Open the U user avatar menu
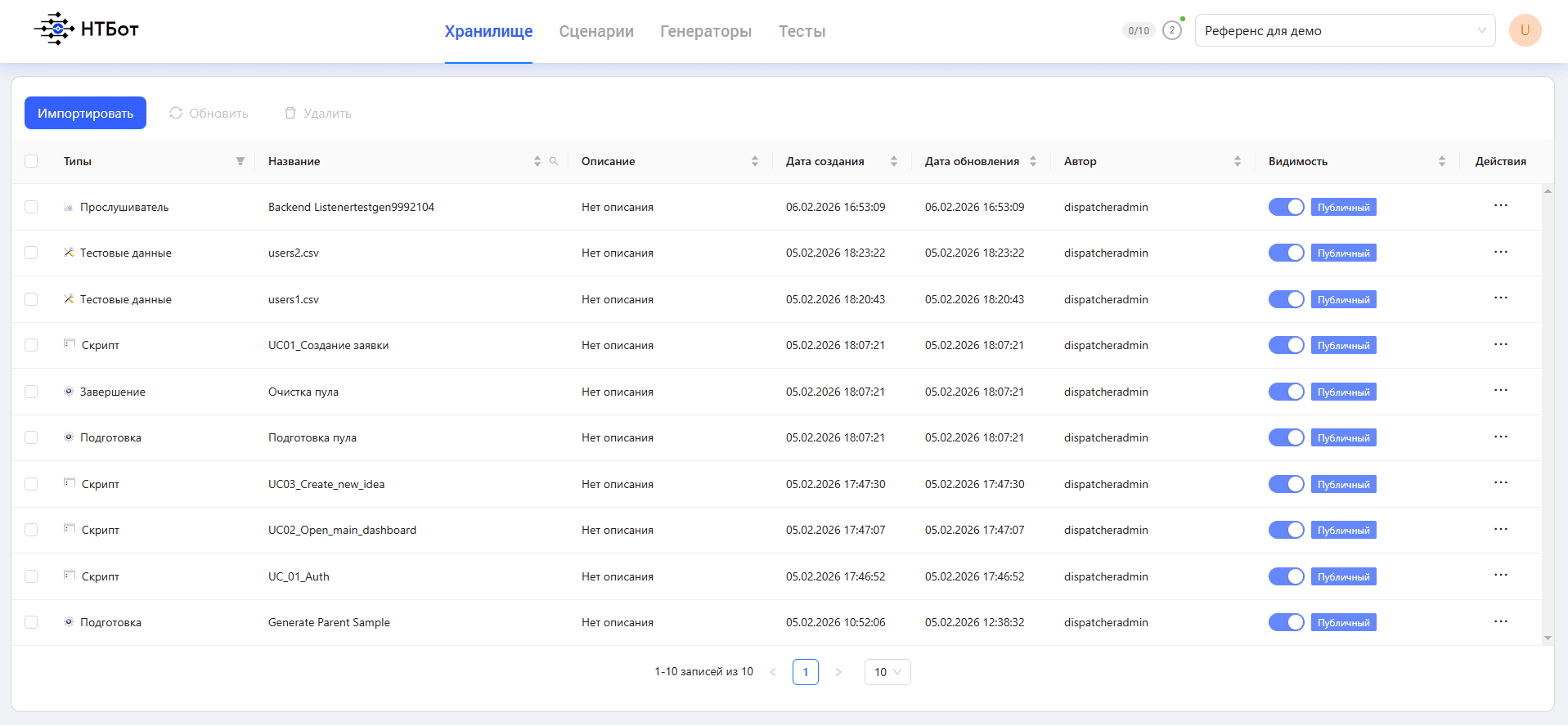Screen dimensions: 1568x726 (x=1525, y=30)
